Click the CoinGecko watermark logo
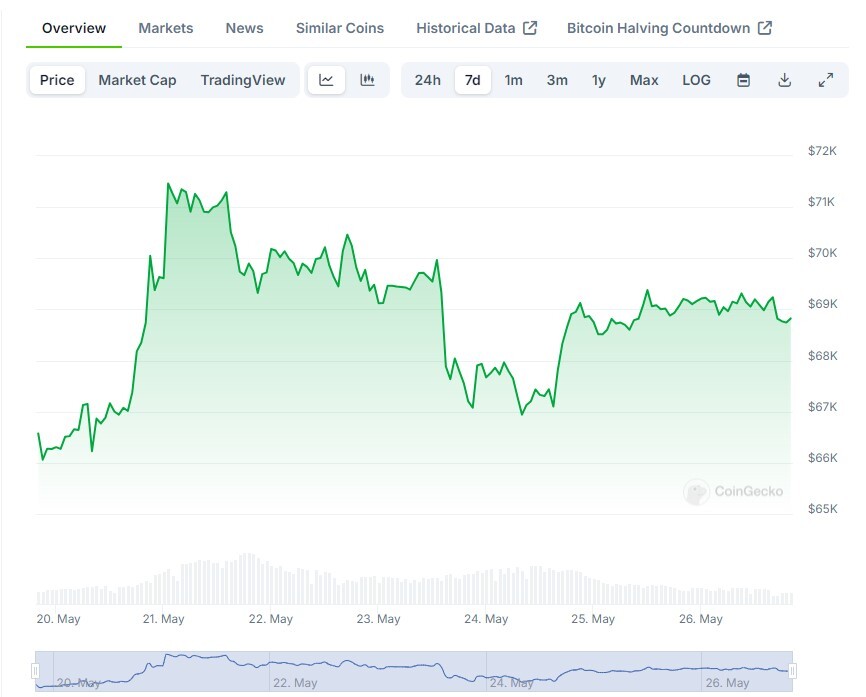The height and width of the screenshot is (697, 866). (733, 492)
